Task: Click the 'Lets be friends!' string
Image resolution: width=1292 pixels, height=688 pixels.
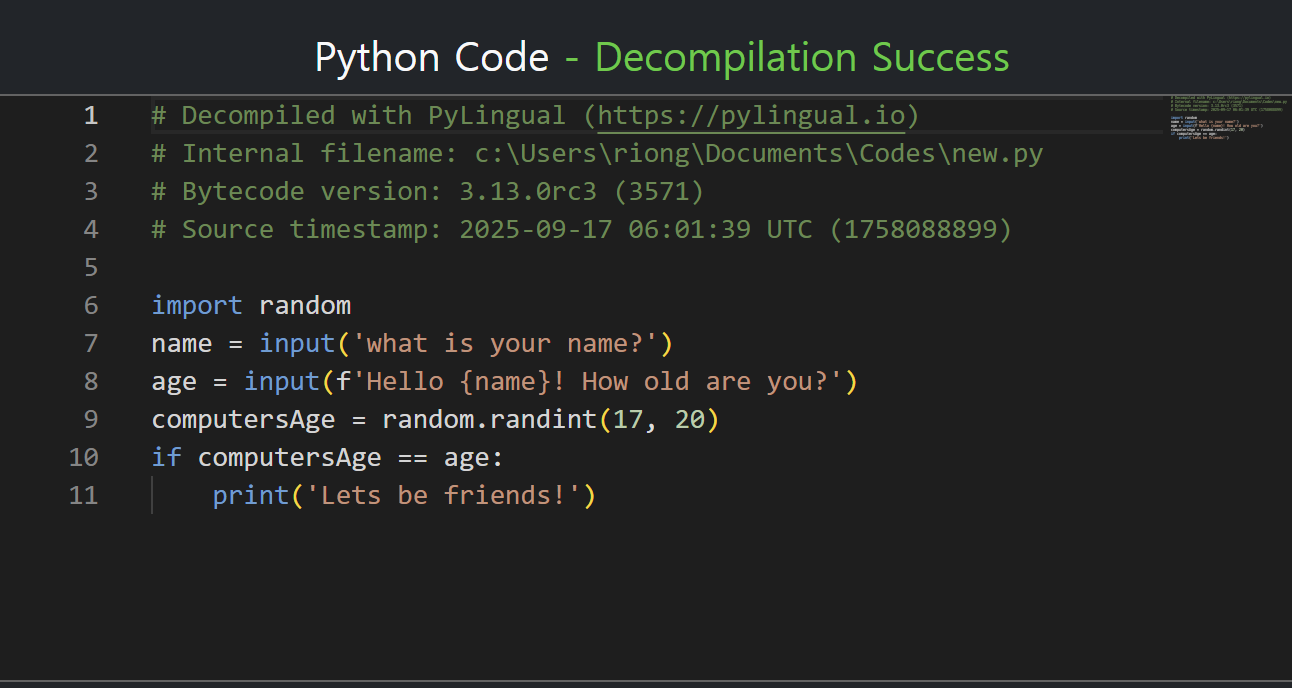Action: click(442, 496)
